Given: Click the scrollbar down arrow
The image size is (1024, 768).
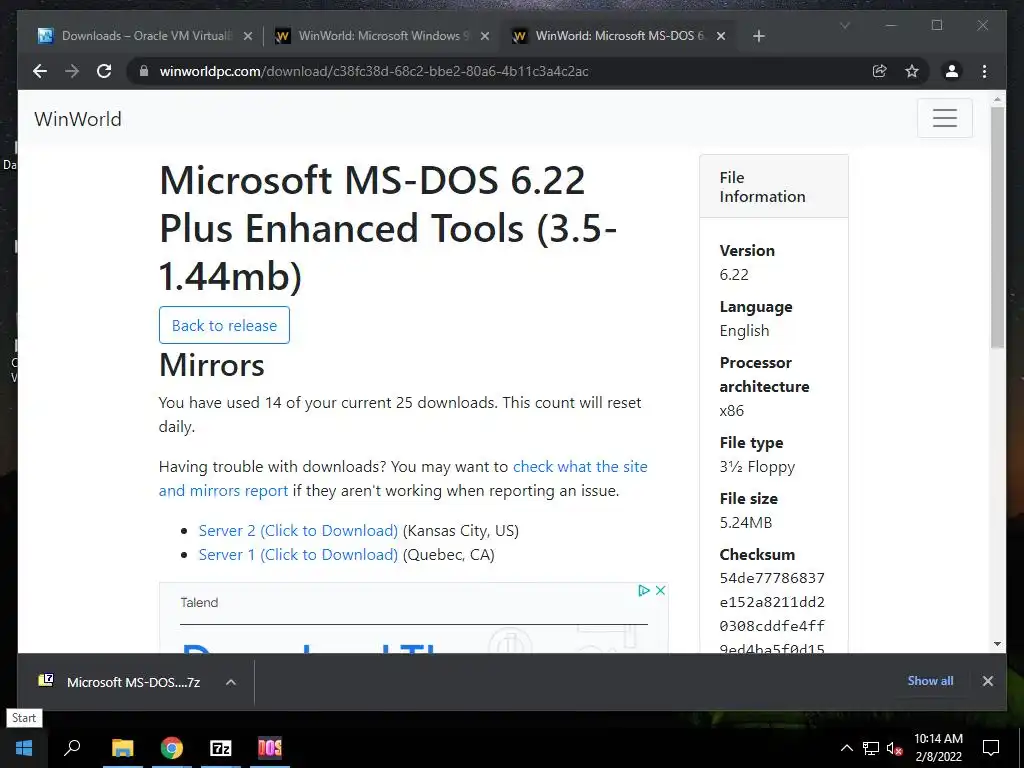Looking at the screenshot, I should point(997,644).
